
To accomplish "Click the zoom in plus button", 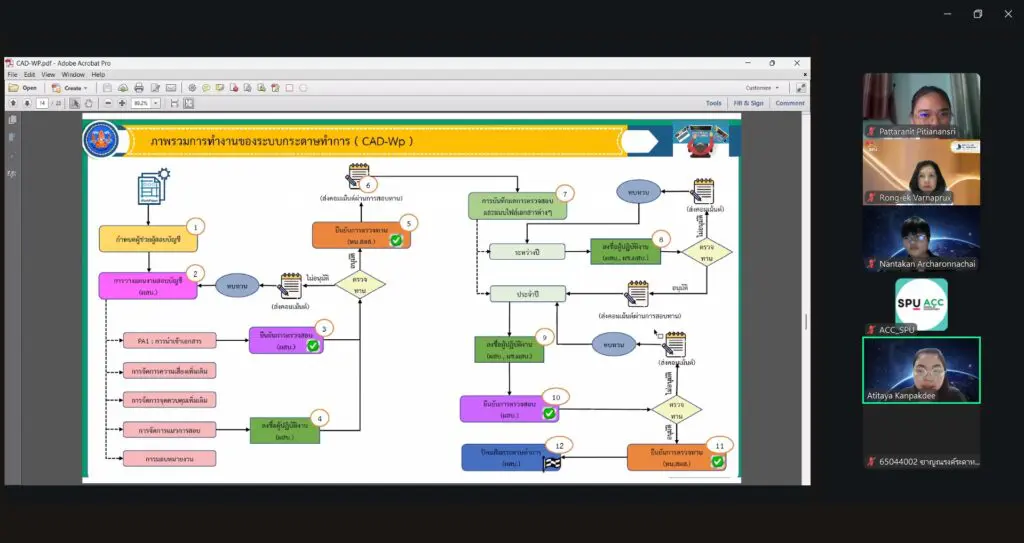I will (121, 103).
